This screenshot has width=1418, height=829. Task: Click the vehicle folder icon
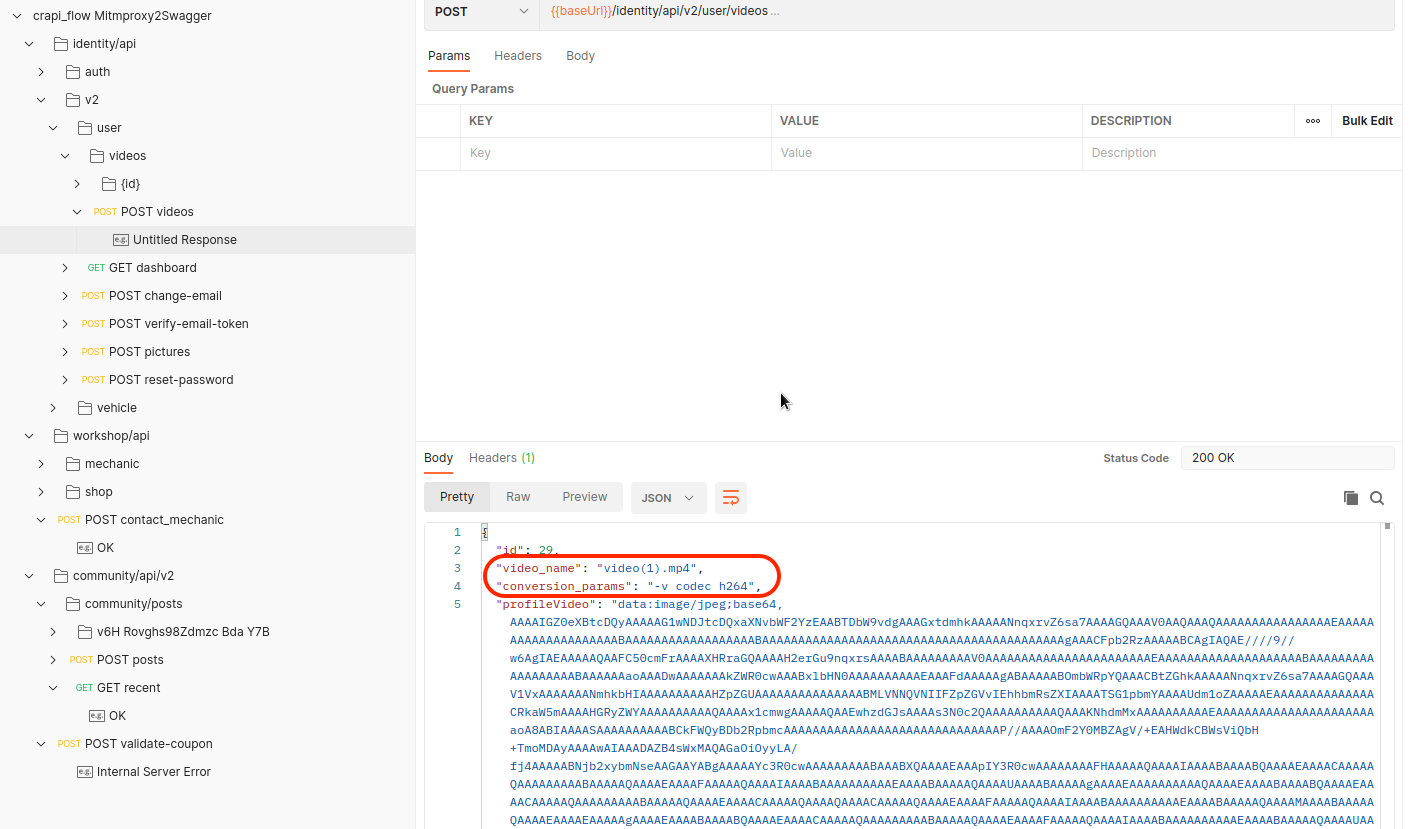85,408
